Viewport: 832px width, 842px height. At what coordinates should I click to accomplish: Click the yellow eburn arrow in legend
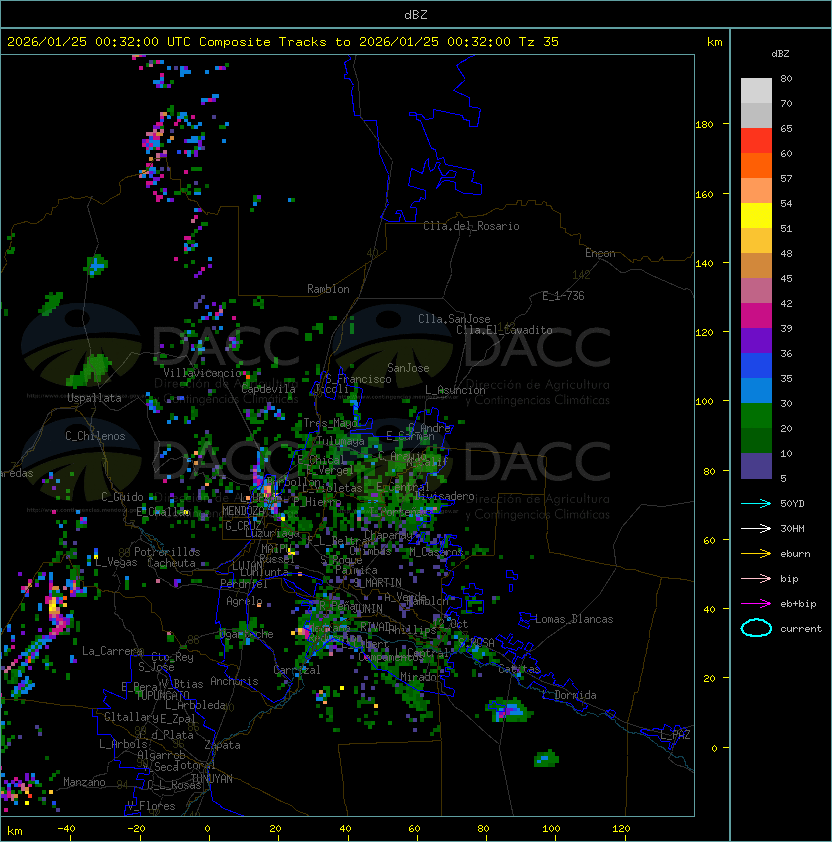point(756,554)
